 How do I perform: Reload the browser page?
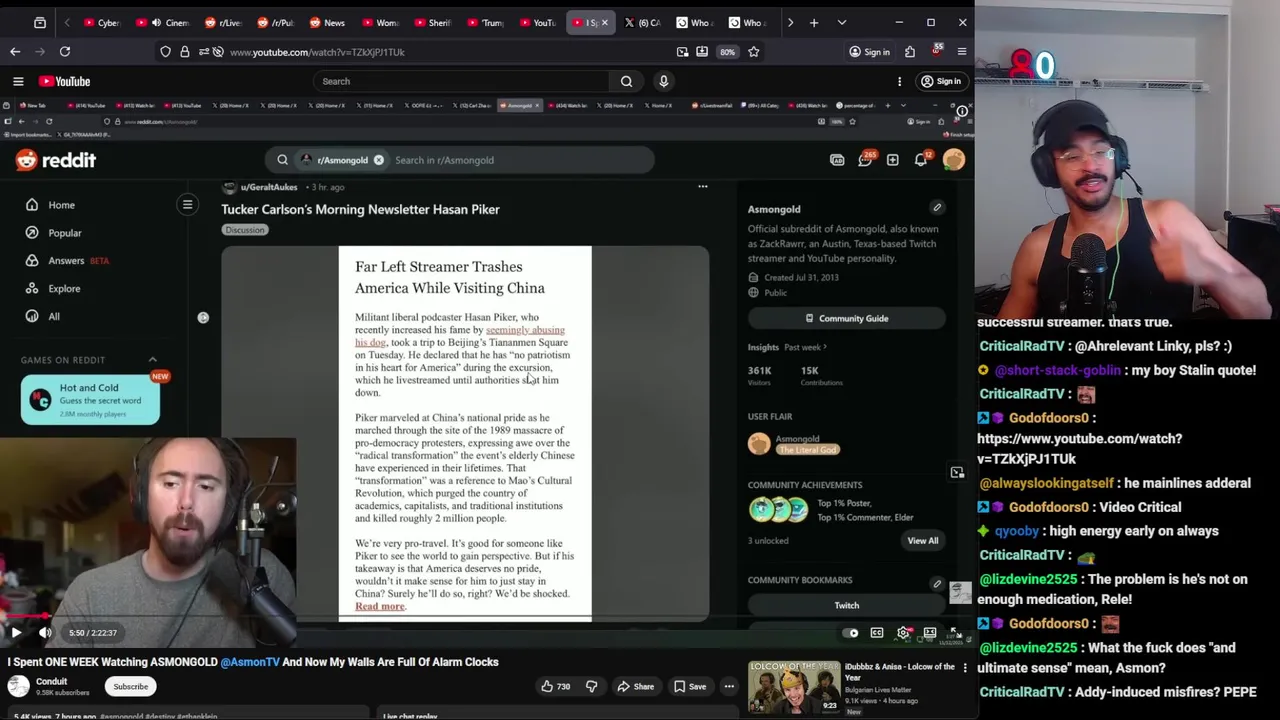65,51
